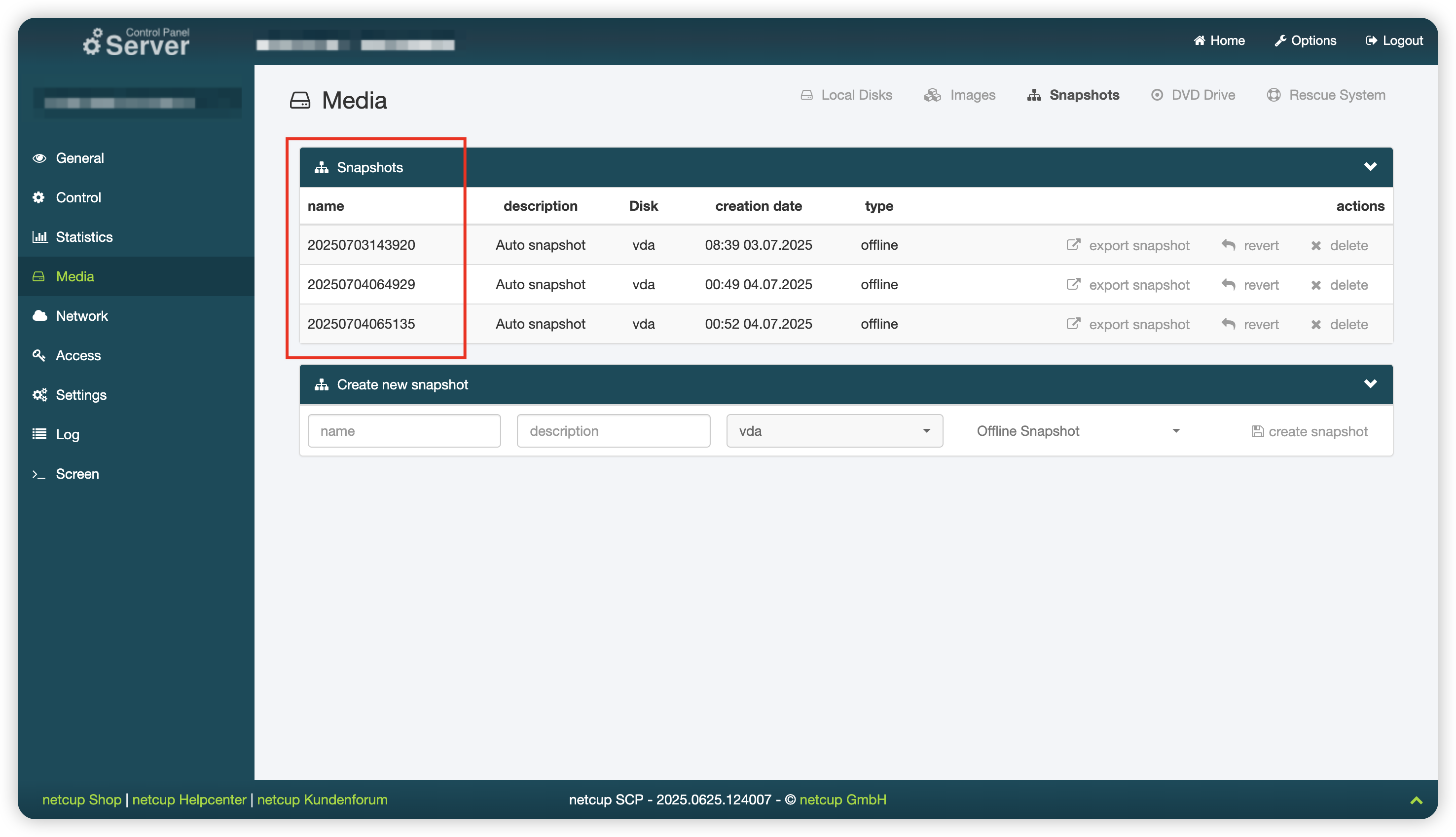Click export icon for snapshot 20250704065135
This screenshot has width=1456, height=837.
(1073, 324)
